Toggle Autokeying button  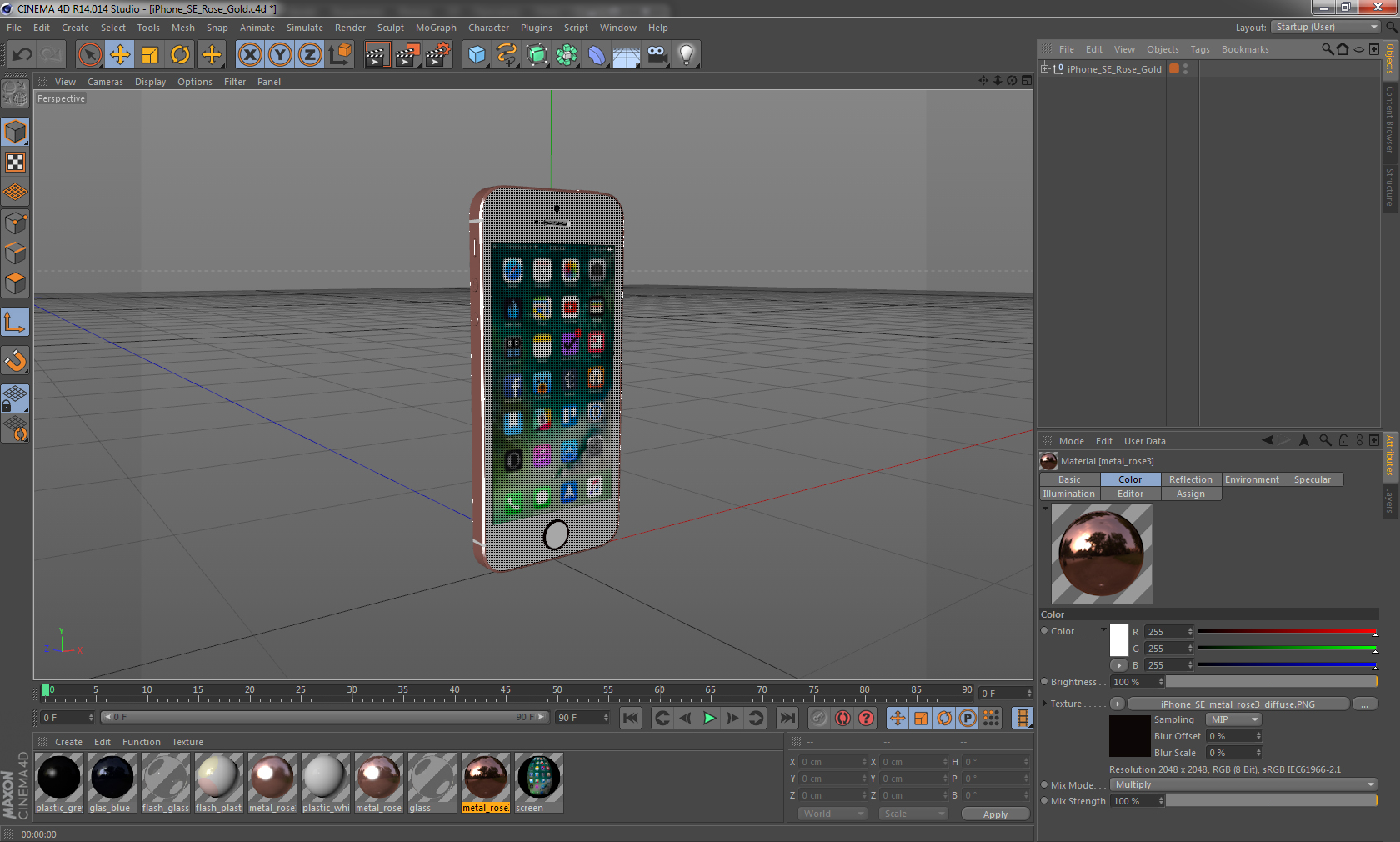(843, 718)
